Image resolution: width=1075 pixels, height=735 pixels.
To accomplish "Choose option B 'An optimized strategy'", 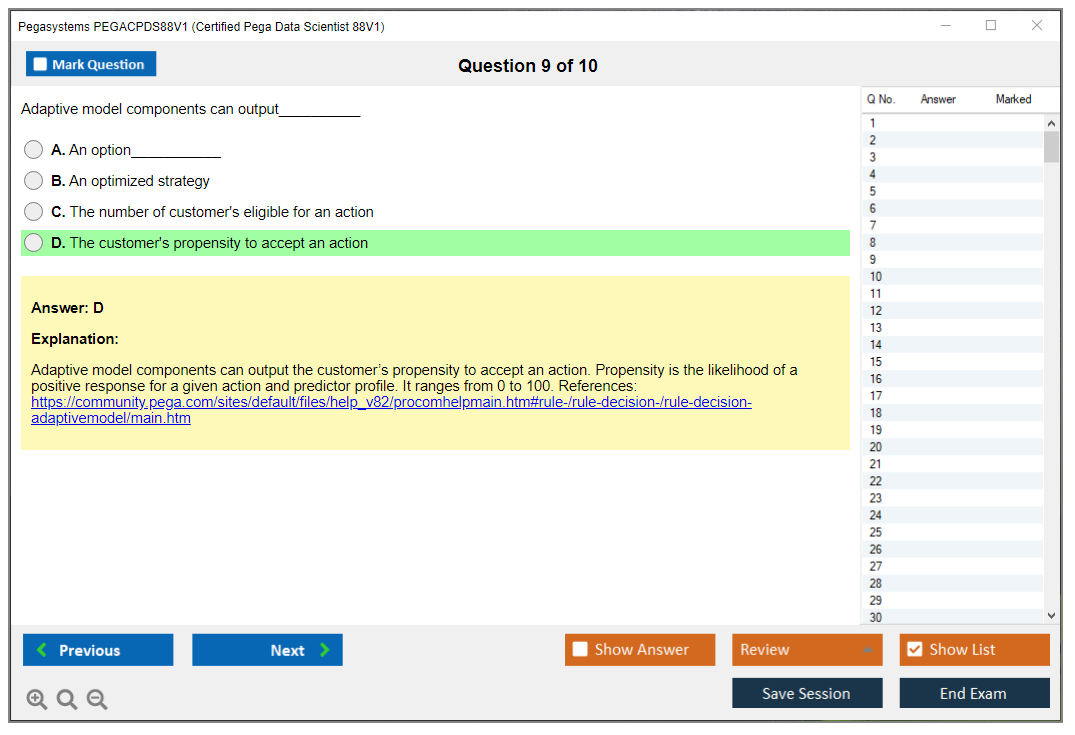I will click(x=33, y=181).
